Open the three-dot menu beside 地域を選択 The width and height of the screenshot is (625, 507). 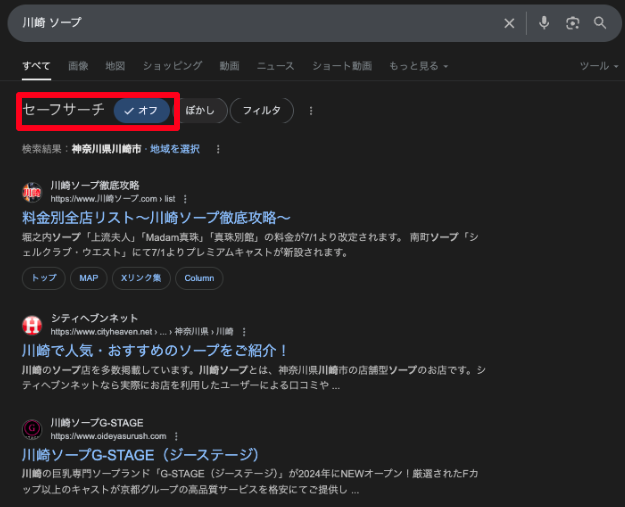coord(218,149)
